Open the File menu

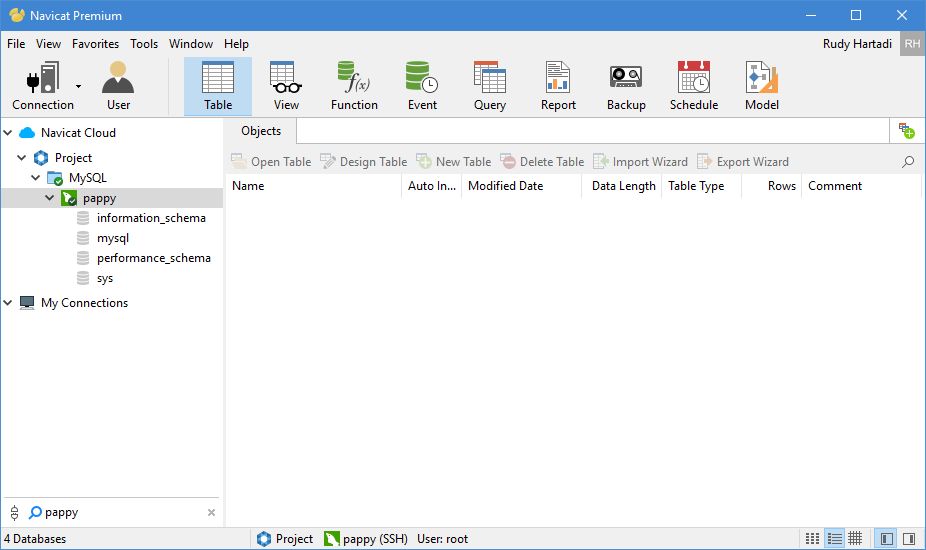tap(16, 44)
